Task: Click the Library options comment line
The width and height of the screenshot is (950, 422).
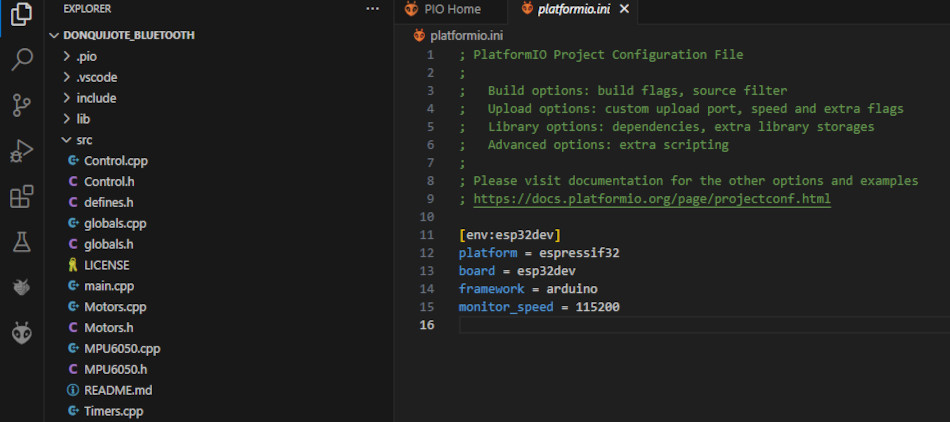Action: 666,127
